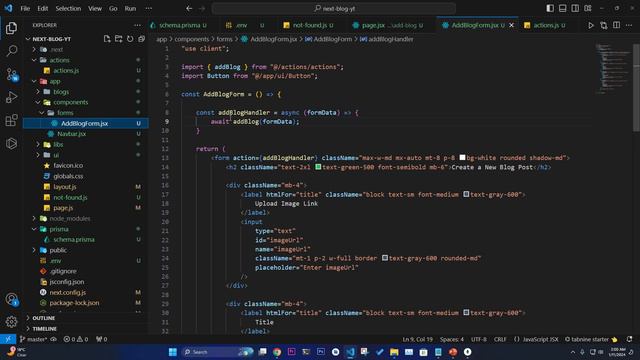Toggle the secondary side bar
Screen dimensions: 640x360
[x=575, y=8]
